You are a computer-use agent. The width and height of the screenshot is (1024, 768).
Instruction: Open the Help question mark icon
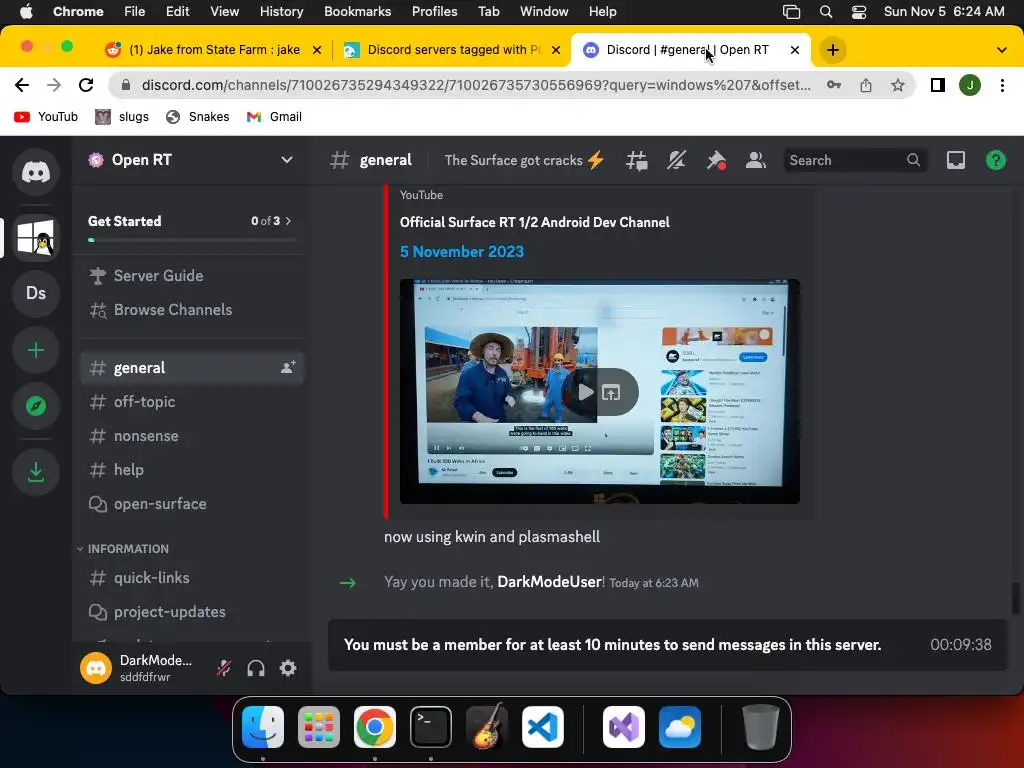click(x=995, y=160)
